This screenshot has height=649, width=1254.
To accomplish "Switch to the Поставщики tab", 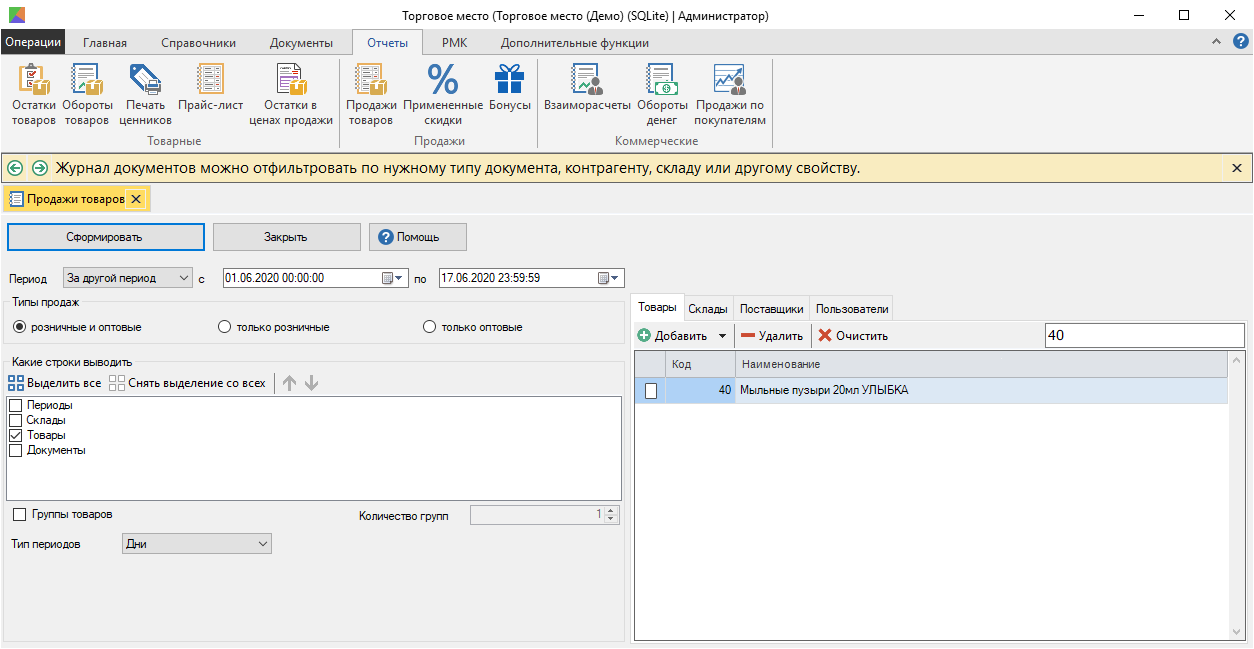I will (x=771, y=309).
